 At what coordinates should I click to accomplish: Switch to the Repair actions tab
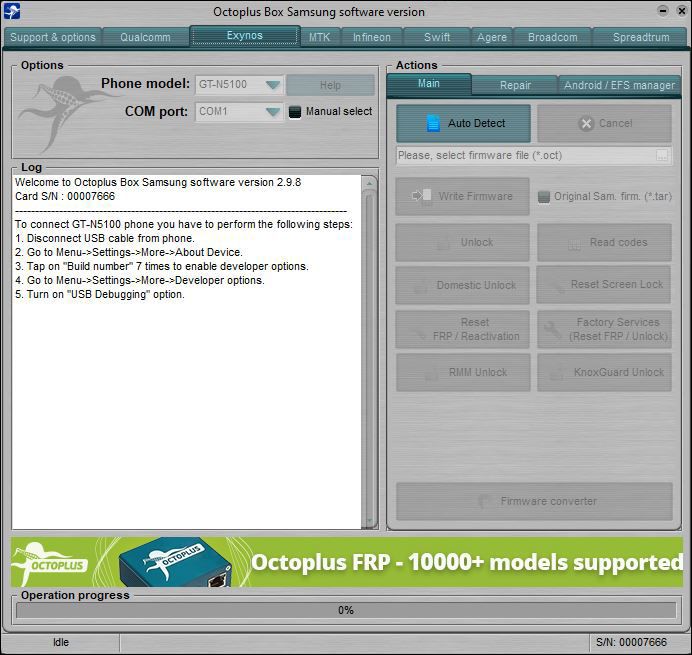[x=515, y=85]
